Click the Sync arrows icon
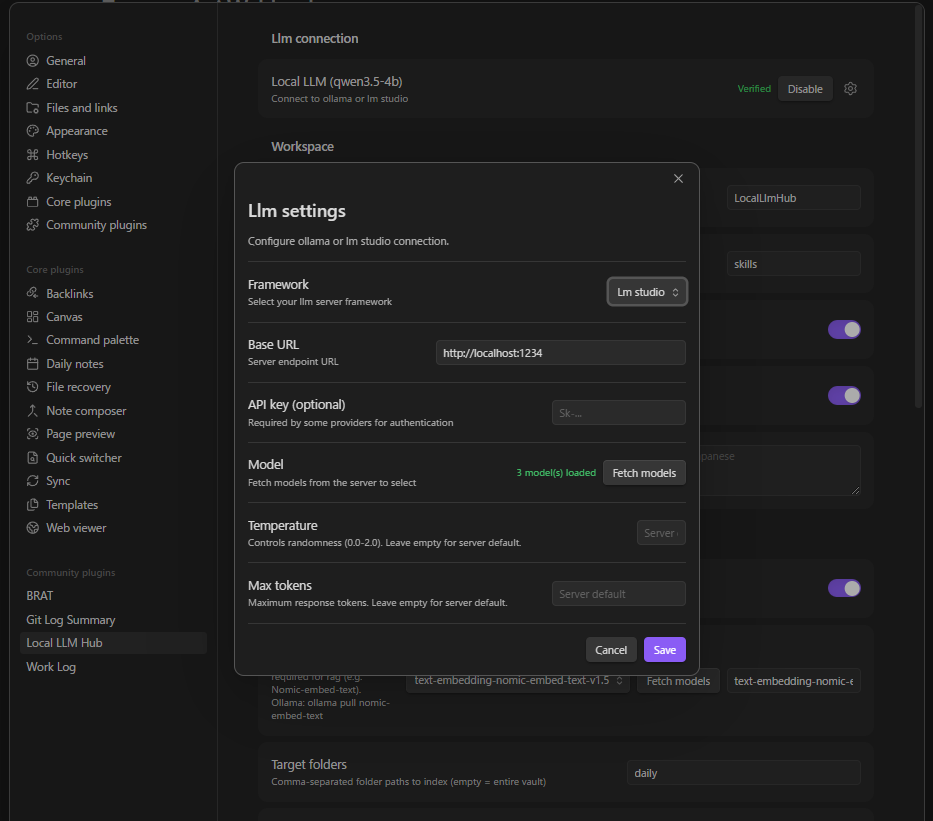This screenshot has width=933, height=821. pos(33,481)
